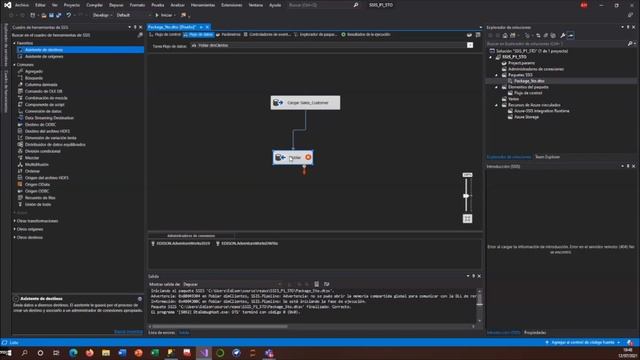Select the Origen ODBC icon

point(20,191)
